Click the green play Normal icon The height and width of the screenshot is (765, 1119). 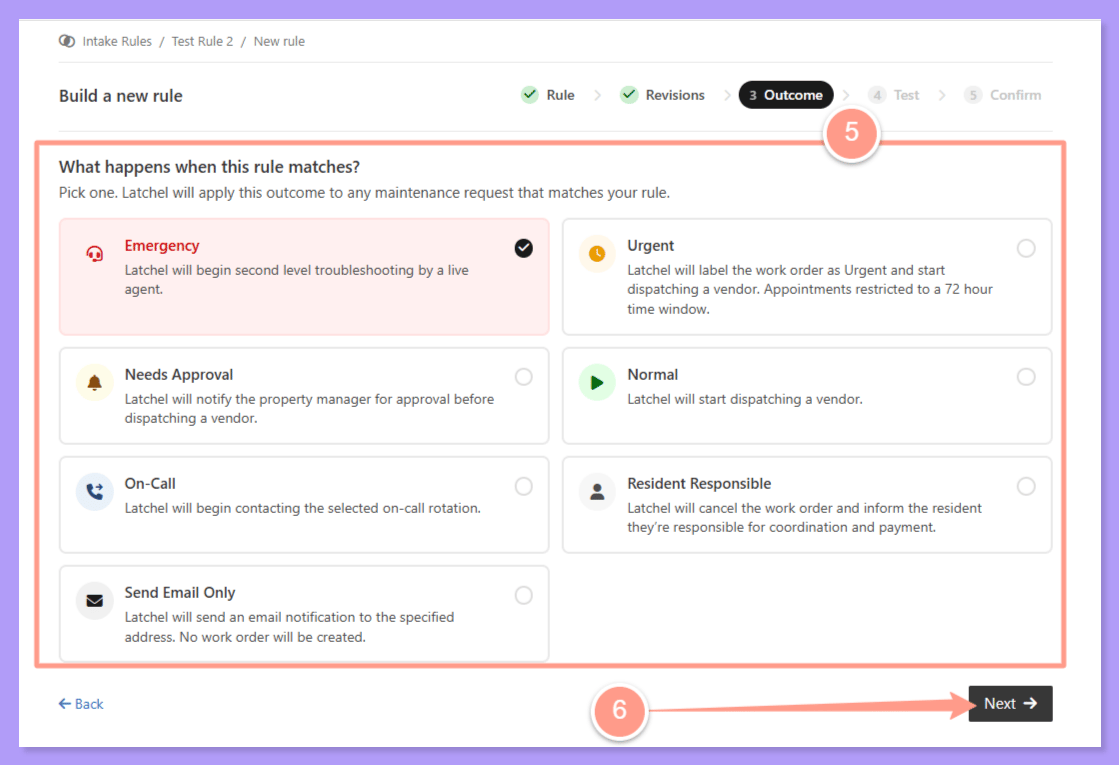597,382
